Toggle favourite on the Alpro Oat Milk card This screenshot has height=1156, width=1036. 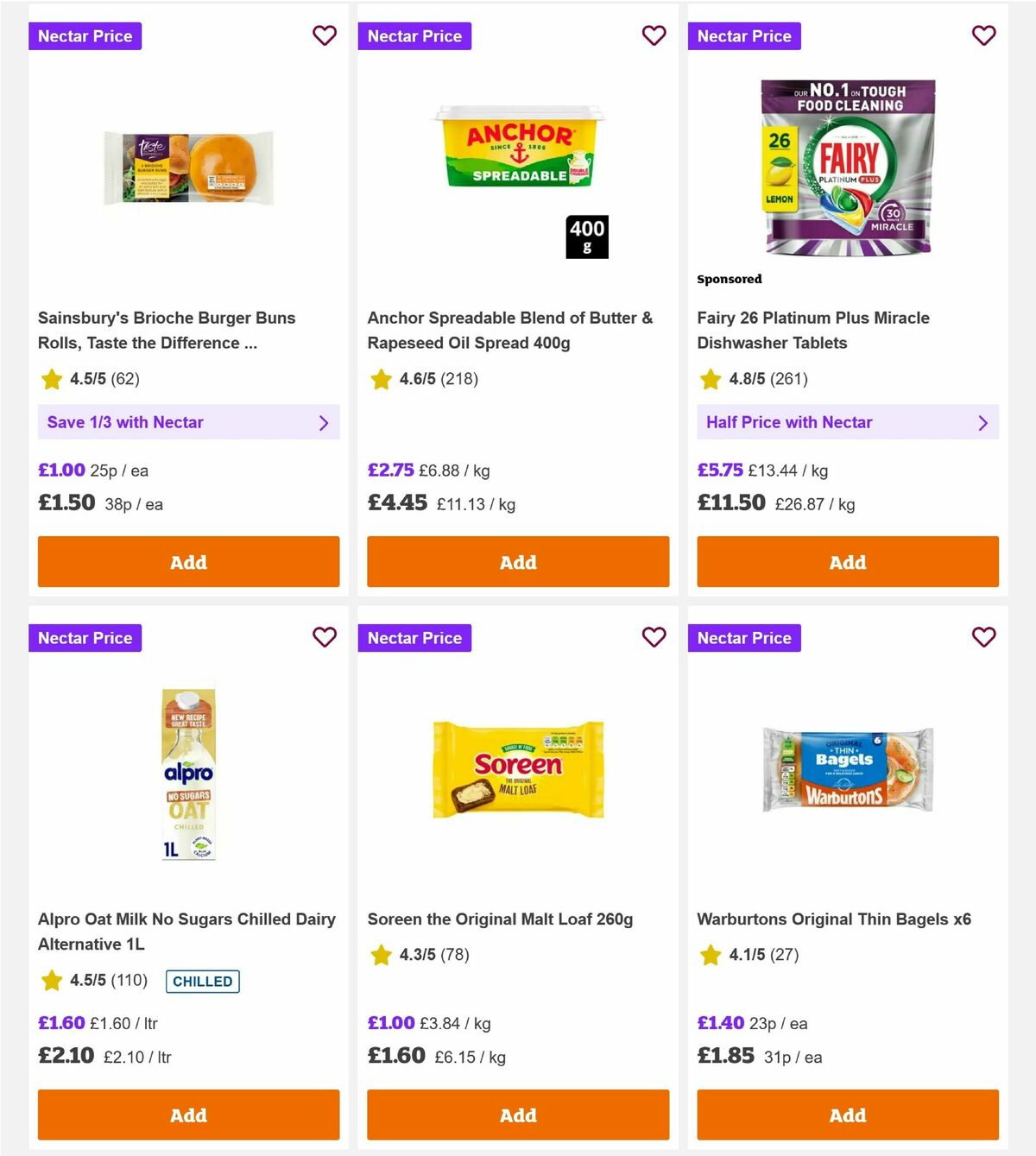pos(325,637)
